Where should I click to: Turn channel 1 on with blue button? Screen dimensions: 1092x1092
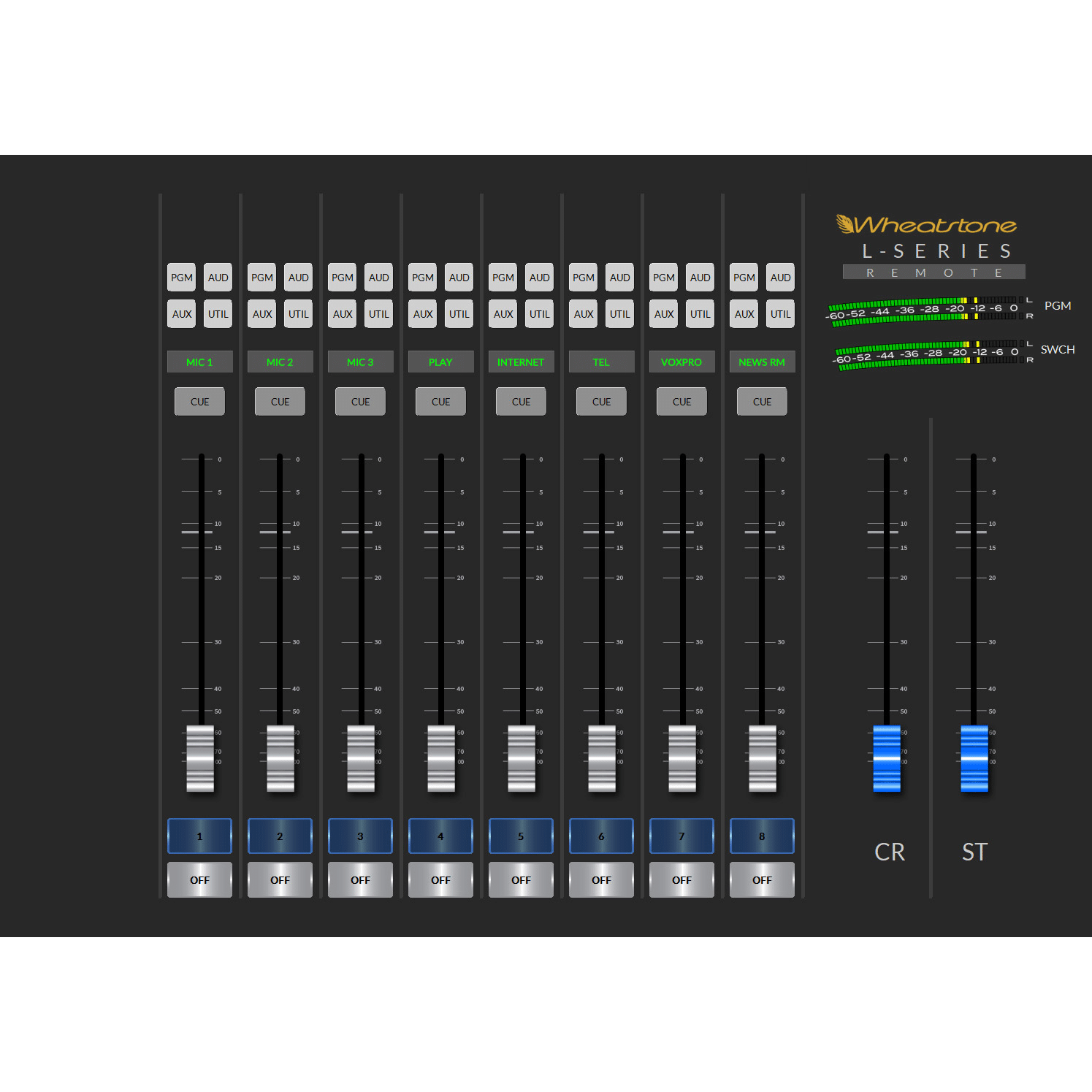tap(199, 836)
